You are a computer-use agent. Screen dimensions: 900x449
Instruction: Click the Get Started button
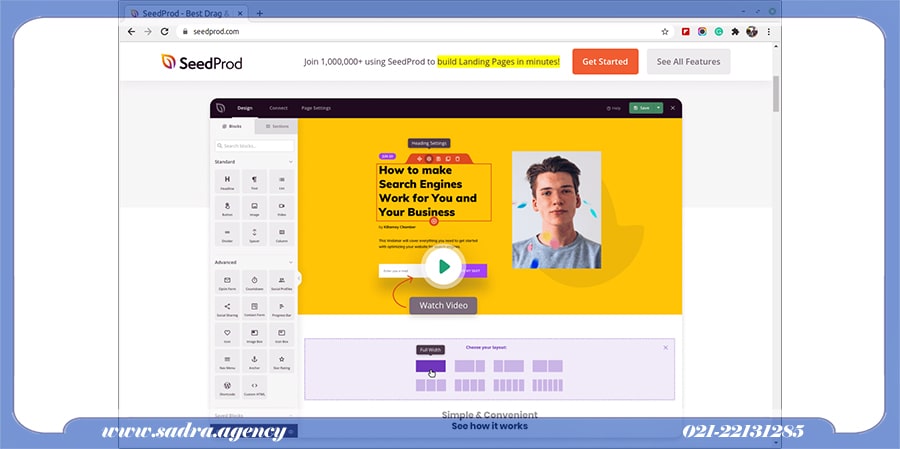point(605,61)
